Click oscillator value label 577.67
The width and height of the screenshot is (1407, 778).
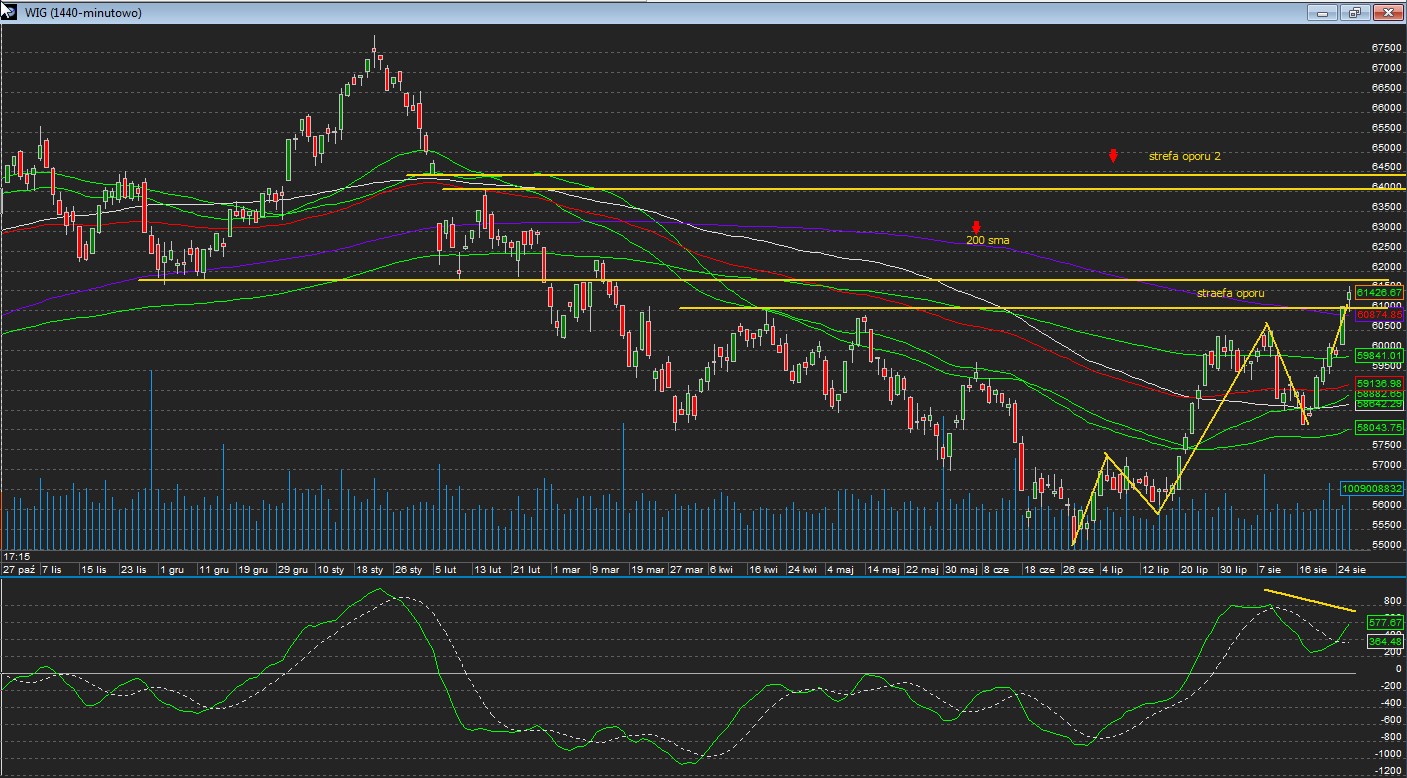1384,622
